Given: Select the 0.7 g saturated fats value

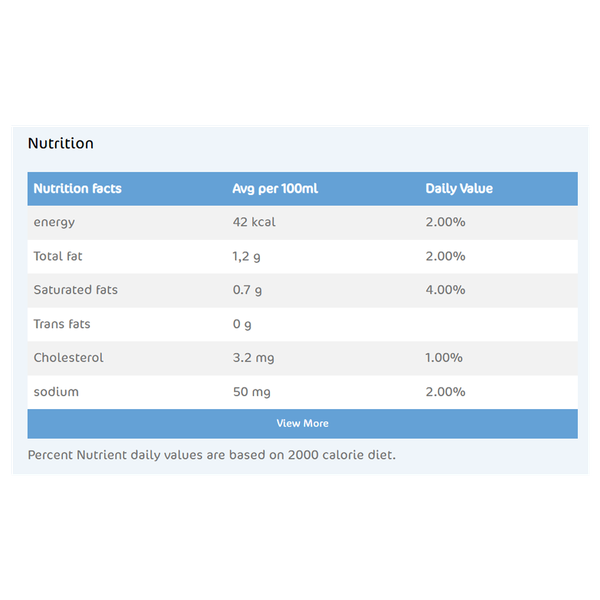Looking at the screenshot, I should 247,290.
